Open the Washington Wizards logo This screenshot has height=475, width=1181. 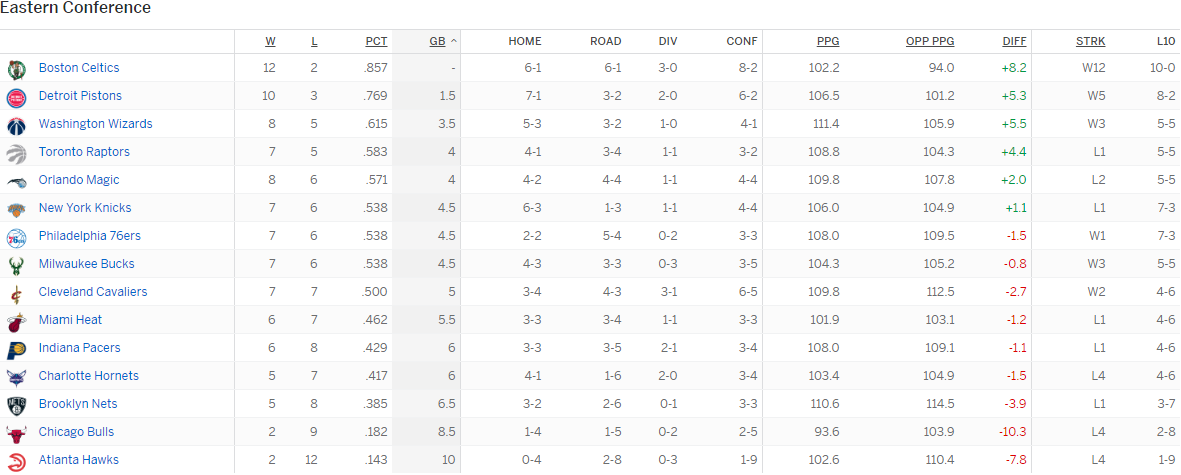[x=16, y=124]
